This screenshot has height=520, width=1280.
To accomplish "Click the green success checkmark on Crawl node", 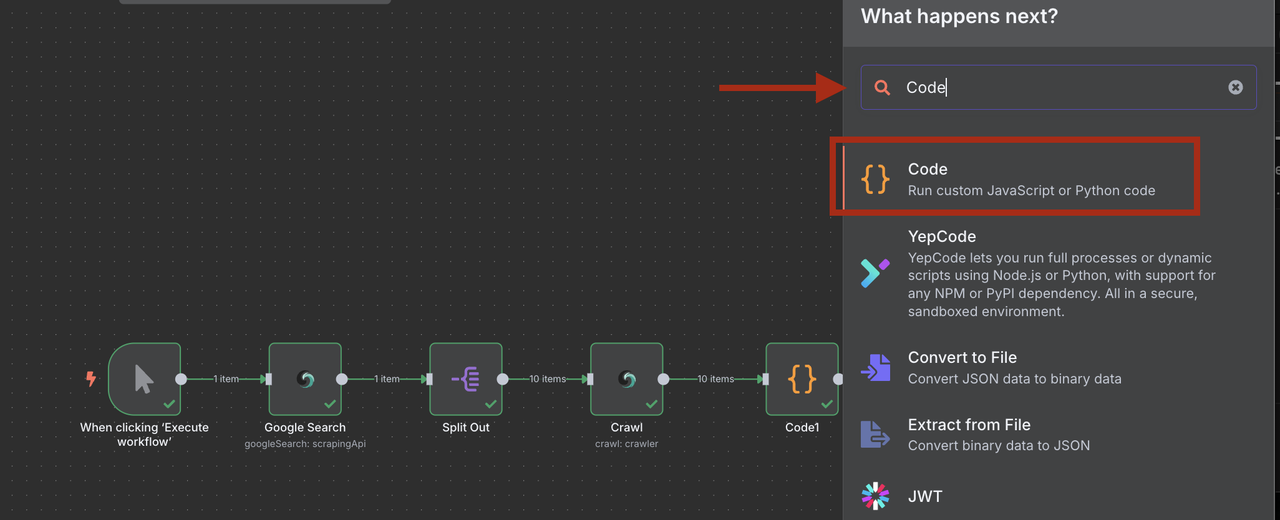I will point(651,404).
